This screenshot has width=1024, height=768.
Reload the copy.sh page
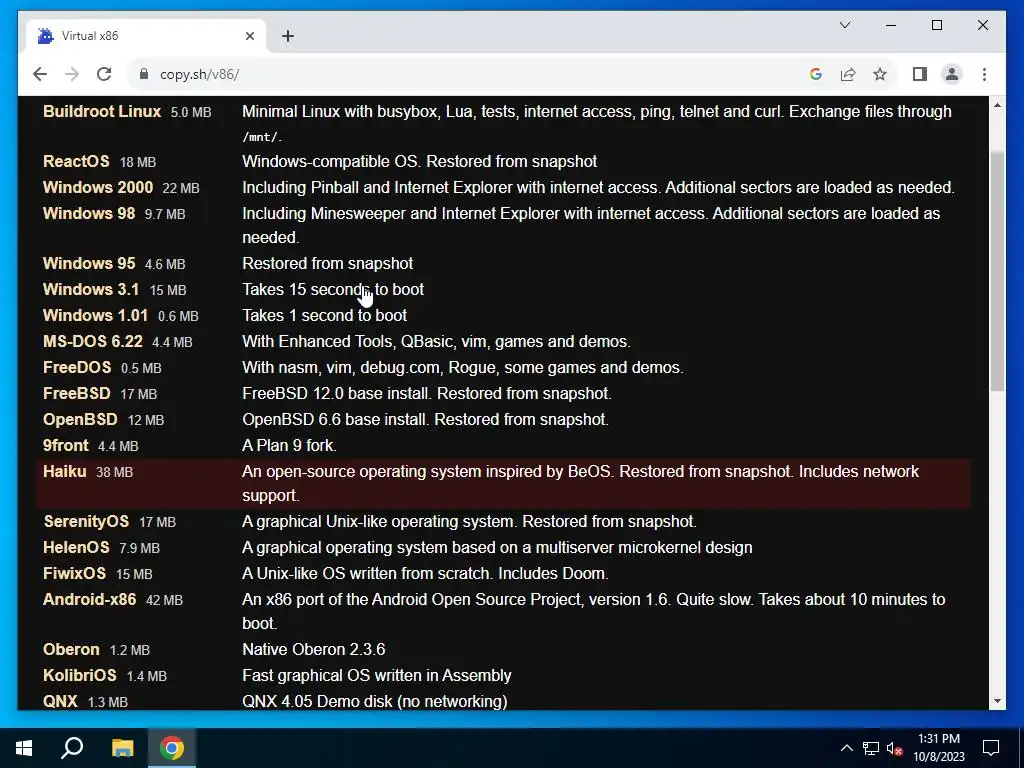(x=104, y=74)
